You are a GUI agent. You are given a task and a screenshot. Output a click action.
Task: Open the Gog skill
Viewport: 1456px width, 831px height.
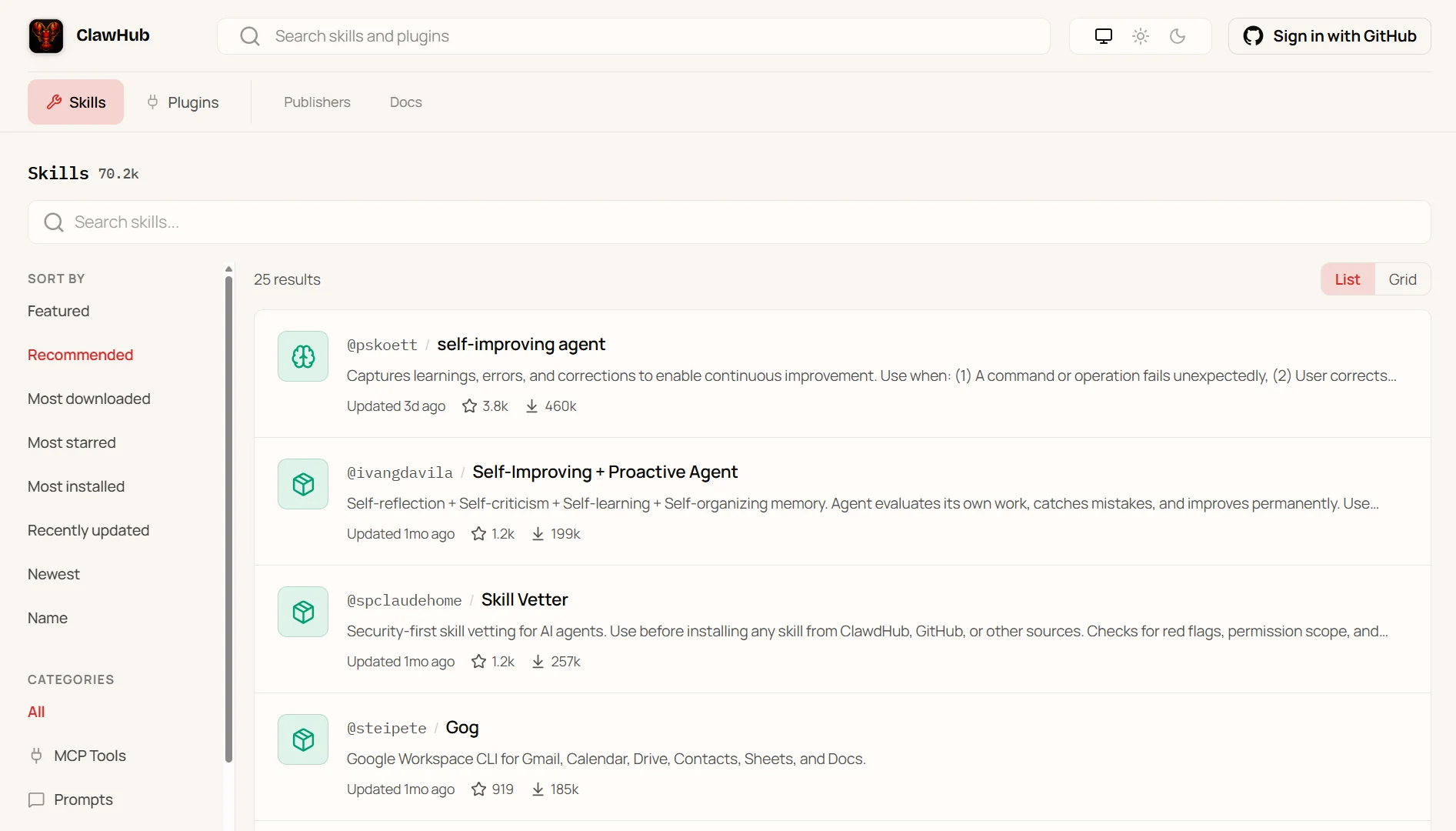(461, 727)
